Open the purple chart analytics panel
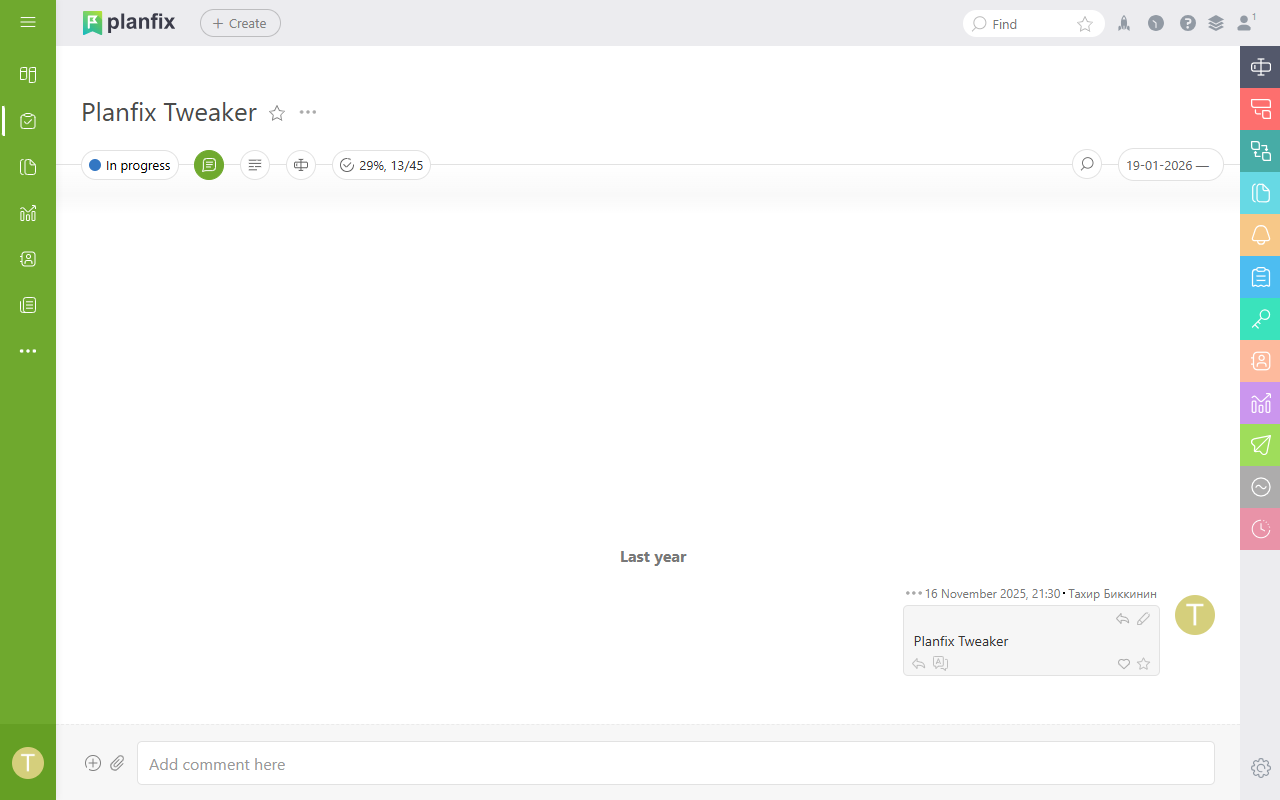The width and height of the screenshot is (1280, 800). (x=1260, y=403)
